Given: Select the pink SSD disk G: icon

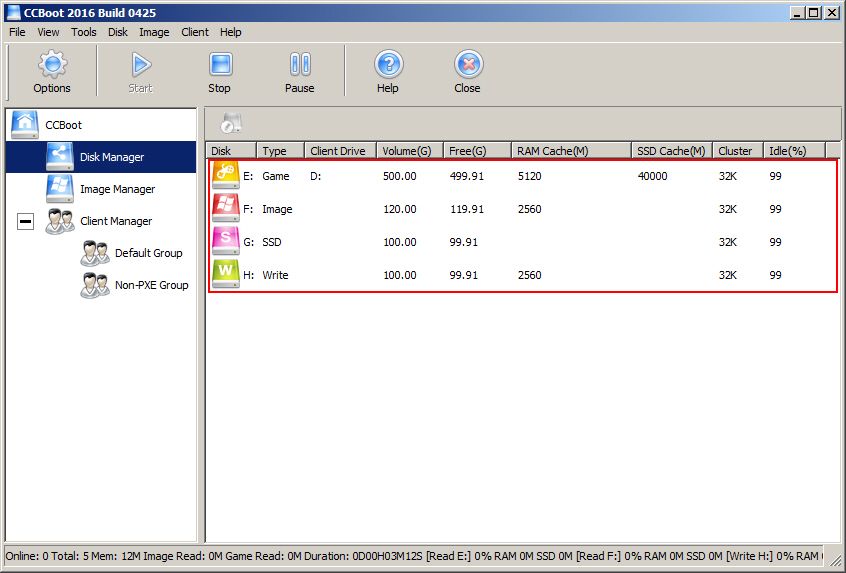Looking at the screenshot, I should 226,241.
